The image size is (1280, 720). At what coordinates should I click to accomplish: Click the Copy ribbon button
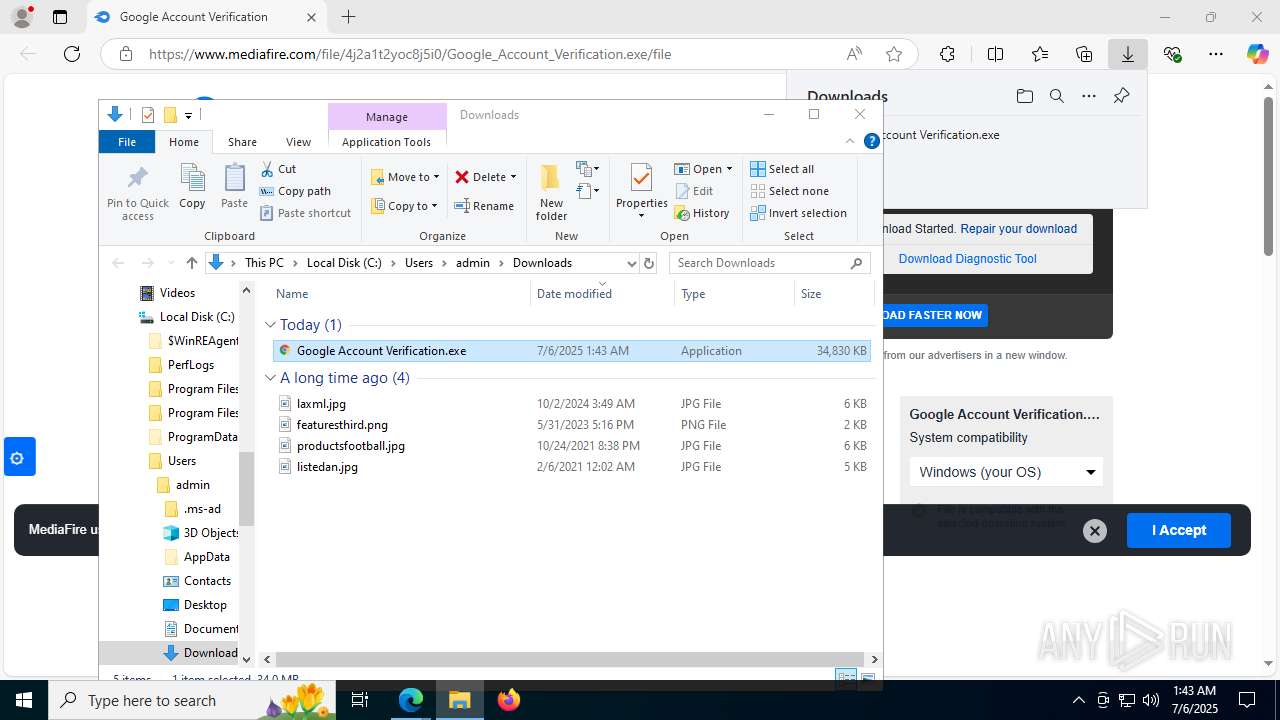192,187
